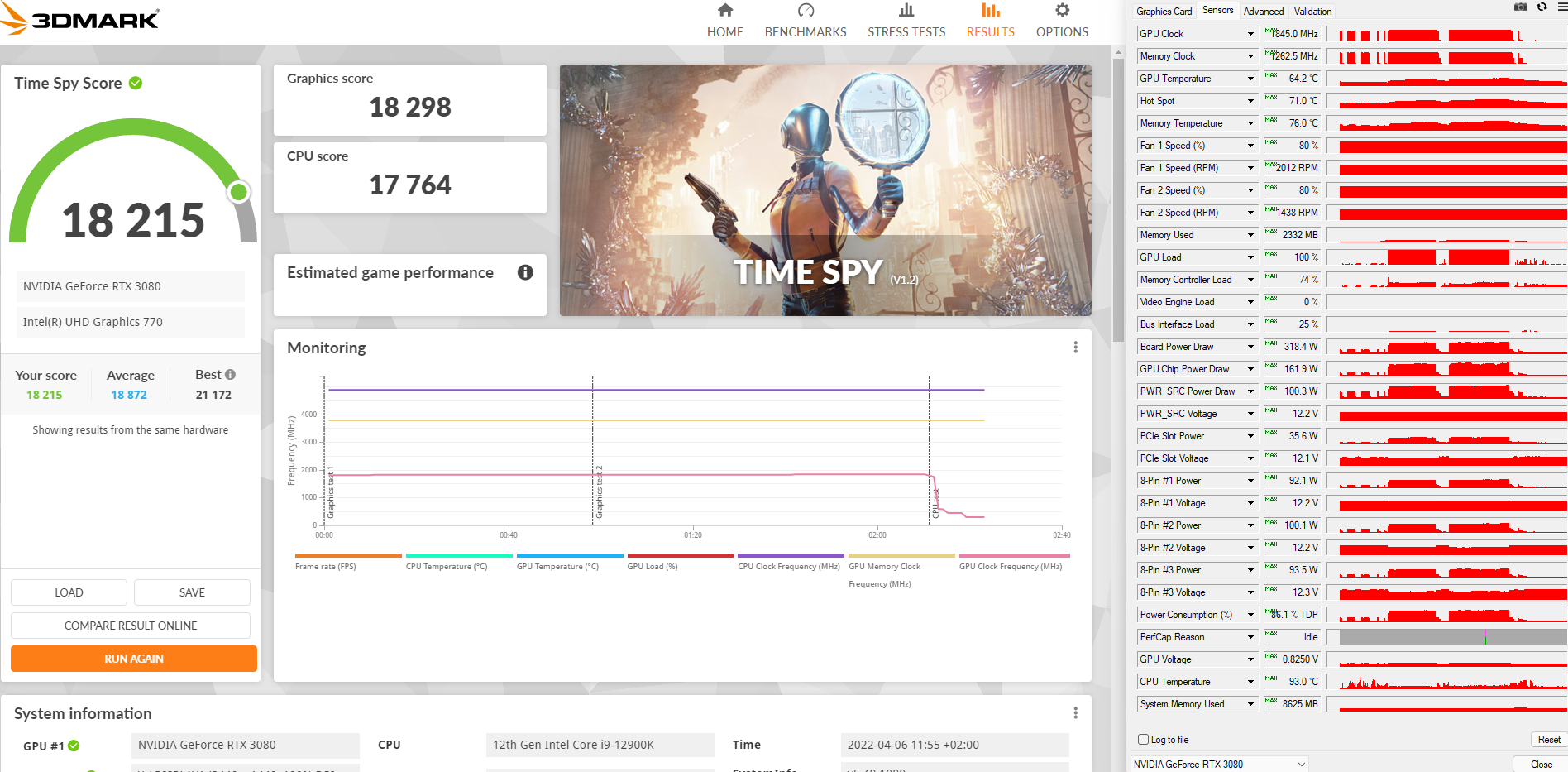Click the 3DMark results page vertical scrollbar
The image size is (1568, 772).
click(x=1118, y=199)
